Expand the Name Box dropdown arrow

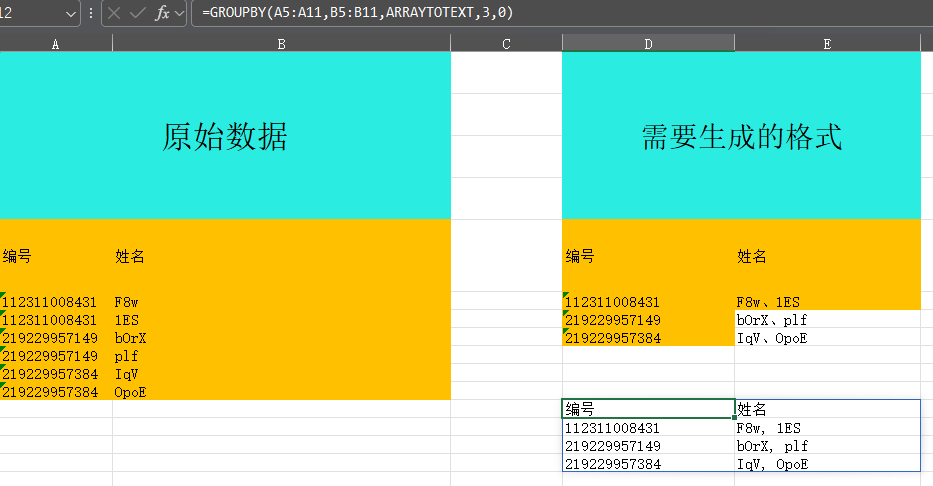tap(70, 14)
